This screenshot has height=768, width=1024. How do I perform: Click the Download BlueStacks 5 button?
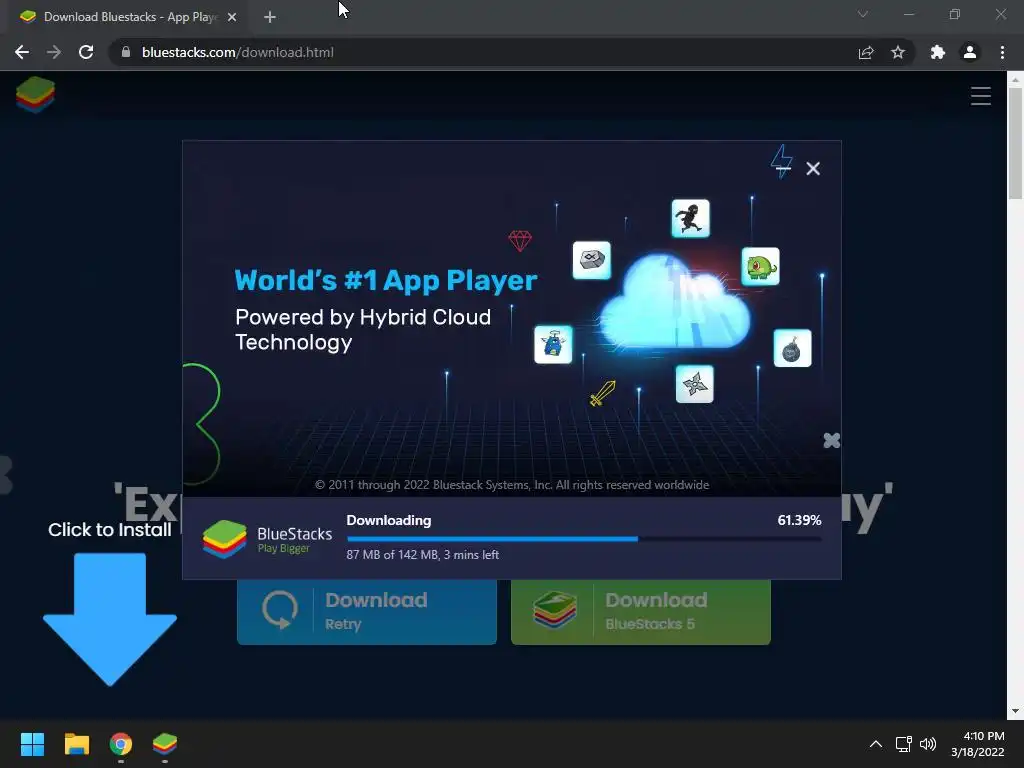click(641, 612)
